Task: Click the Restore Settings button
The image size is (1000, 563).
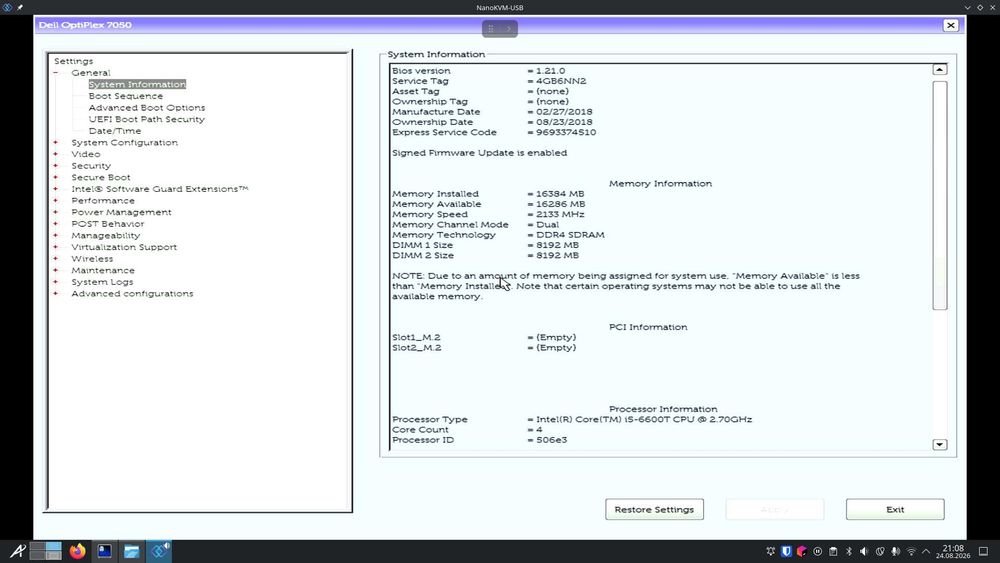Action: pyautogui.click(x=654, y=509)
